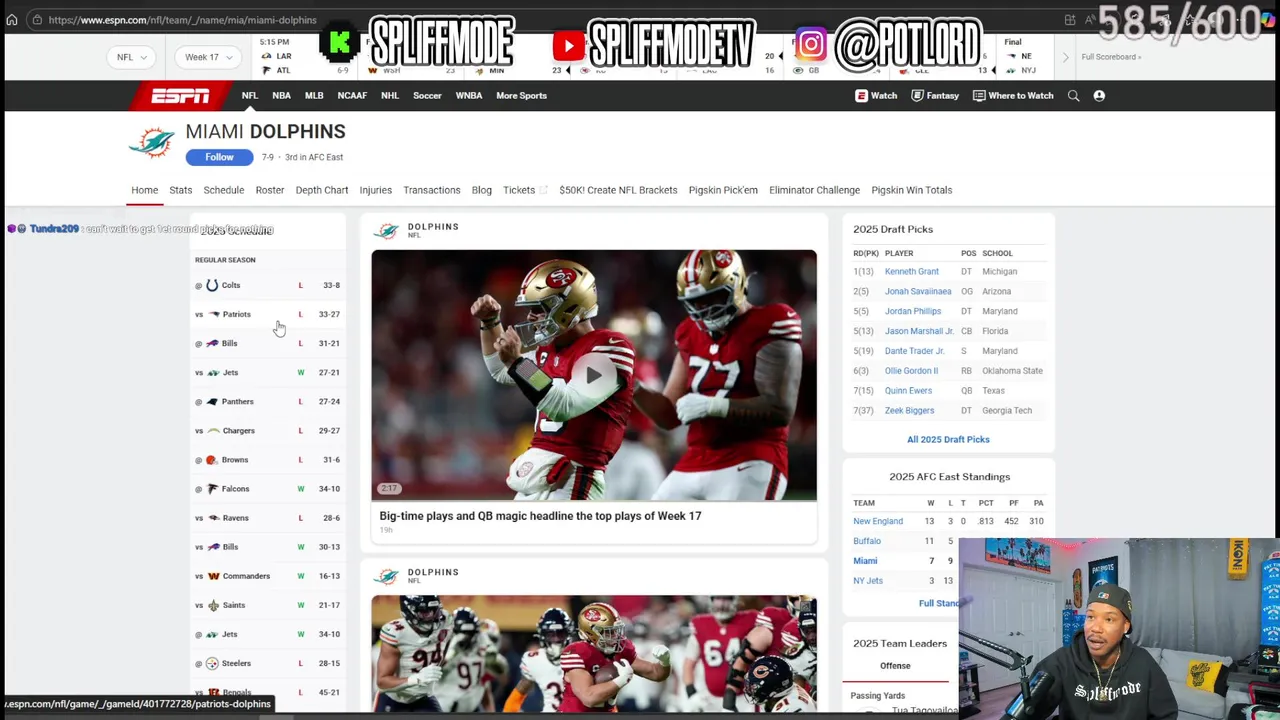Click the Watch button in navbar
This screenshot has width=1280, height=720.
[x=876, y=96]
